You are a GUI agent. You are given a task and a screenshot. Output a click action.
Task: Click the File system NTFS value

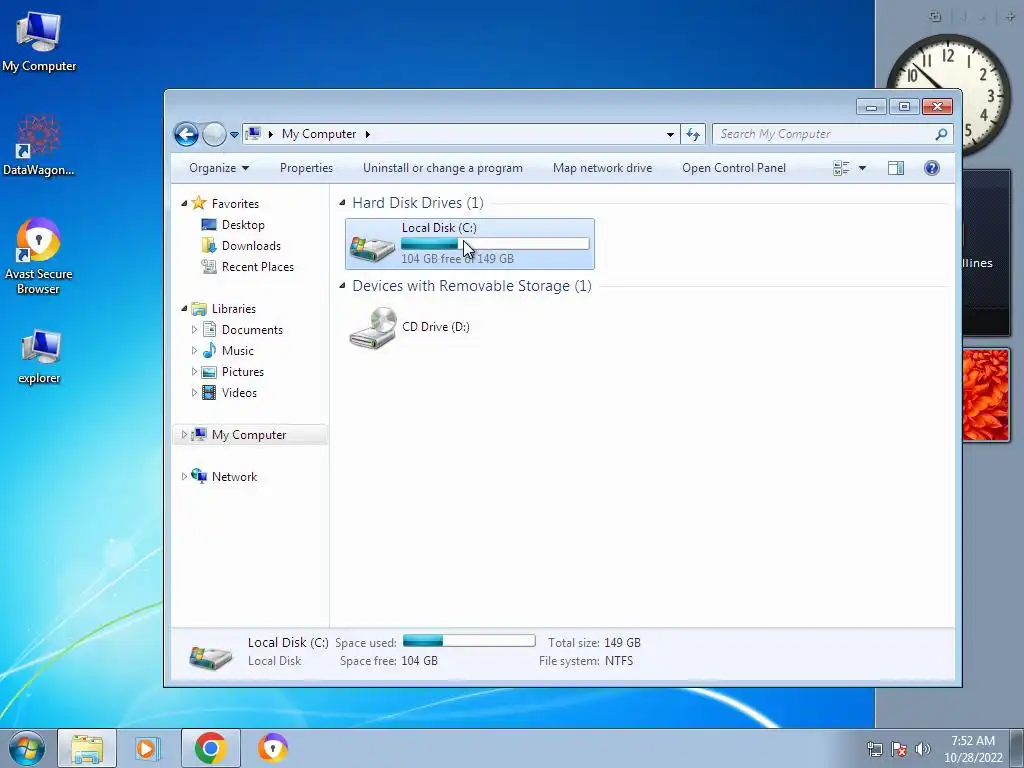click(x=619, y=661)
